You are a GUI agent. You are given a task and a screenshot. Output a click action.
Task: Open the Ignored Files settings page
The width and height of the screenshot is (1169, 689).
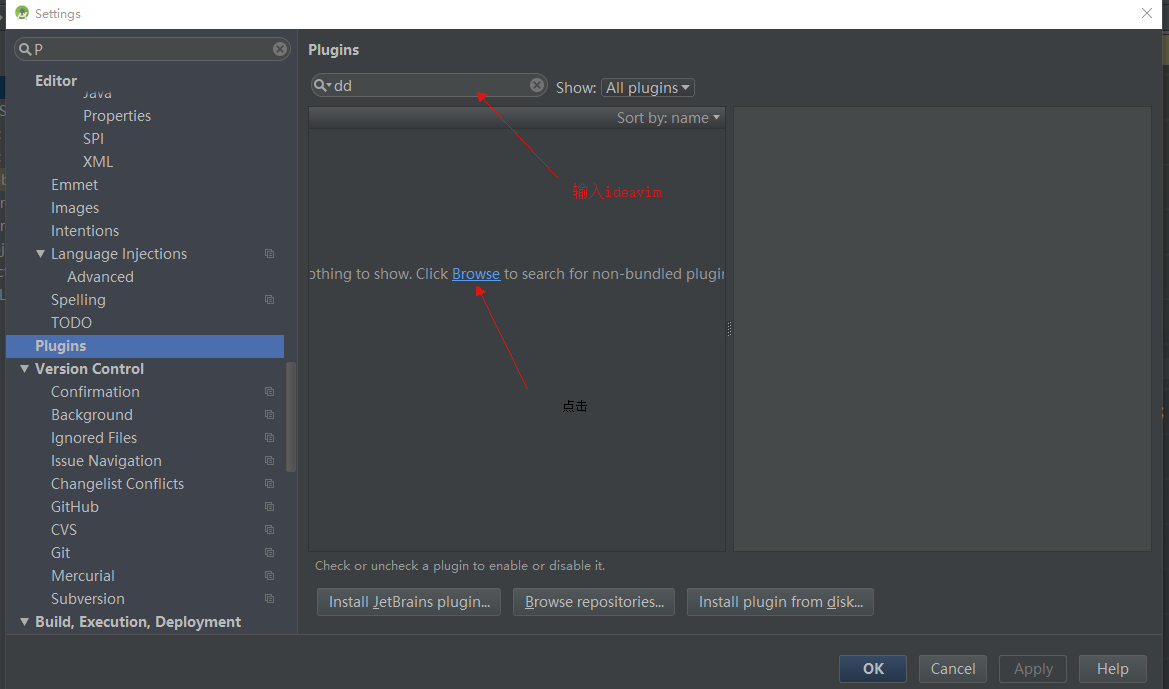coord(94,438)
